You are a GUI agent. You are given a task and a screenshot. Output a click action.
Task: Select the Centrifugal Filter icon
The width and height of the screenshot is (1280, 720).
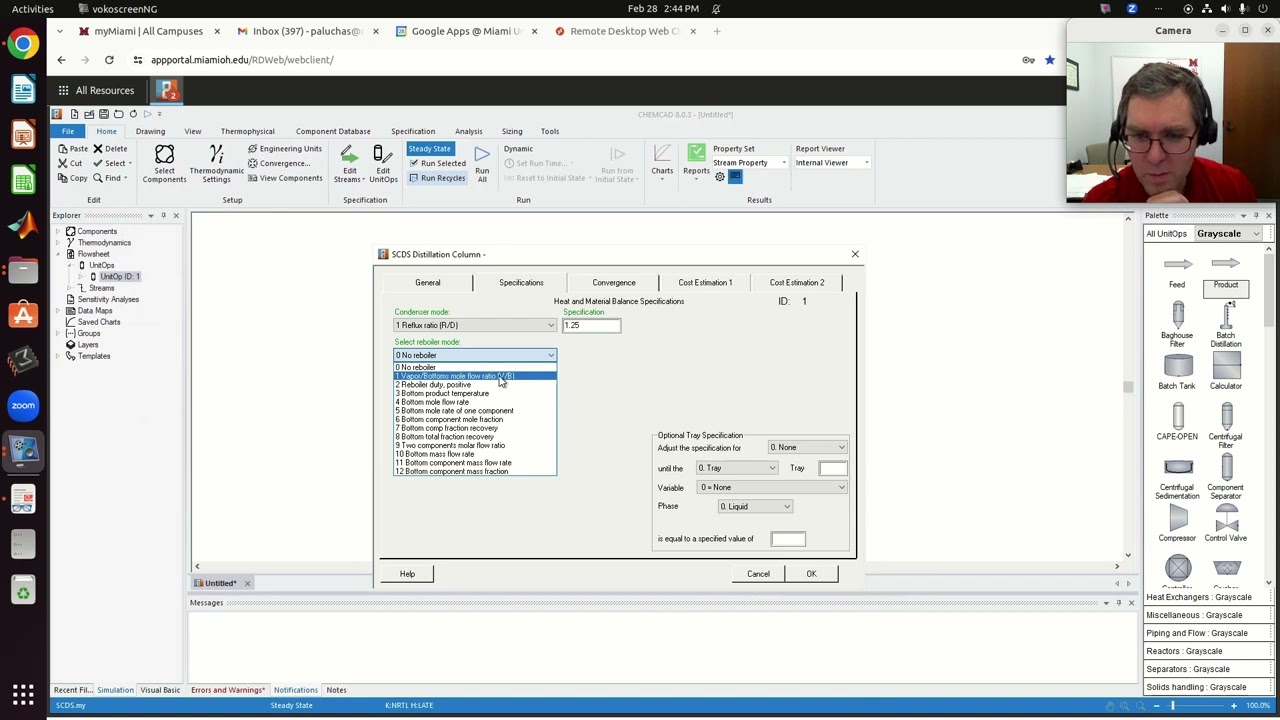1226,416
